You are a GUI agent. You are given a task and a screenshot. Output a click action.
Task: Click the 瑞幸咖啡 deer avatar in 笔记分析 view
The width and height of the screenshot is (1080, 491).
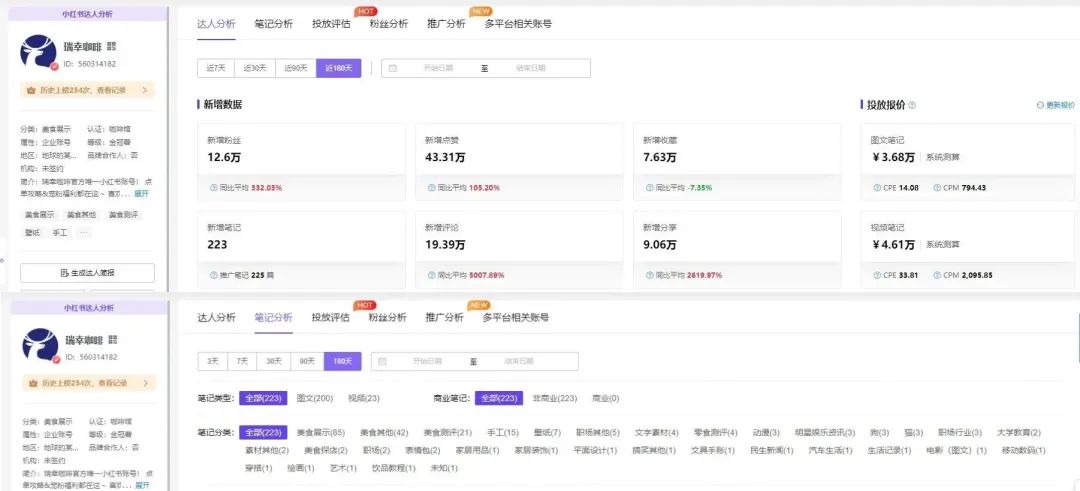(41, 346)
